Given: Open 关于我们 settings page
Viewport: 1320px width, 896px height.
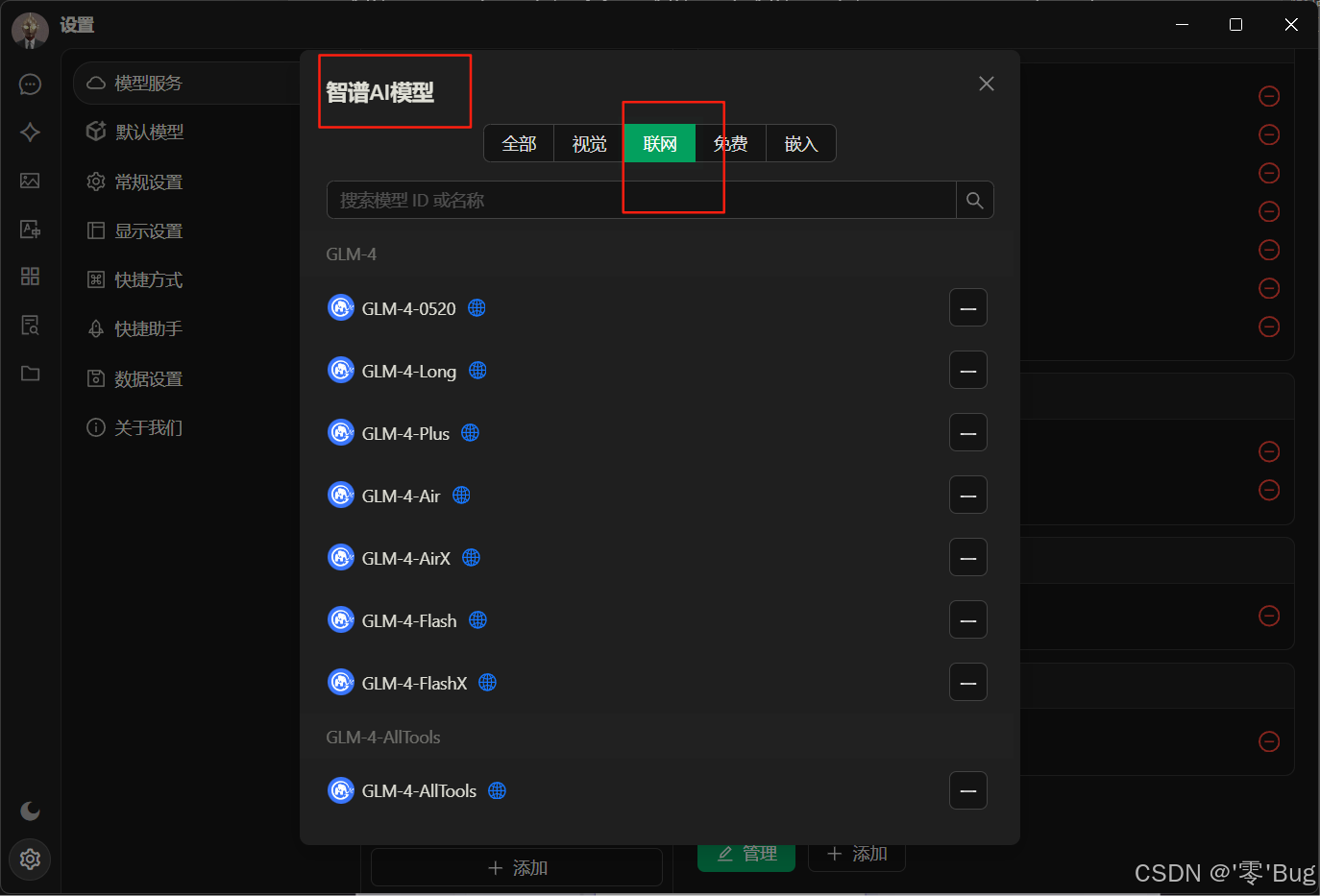Looking at the screenshot, I should (x=148, y=427).
